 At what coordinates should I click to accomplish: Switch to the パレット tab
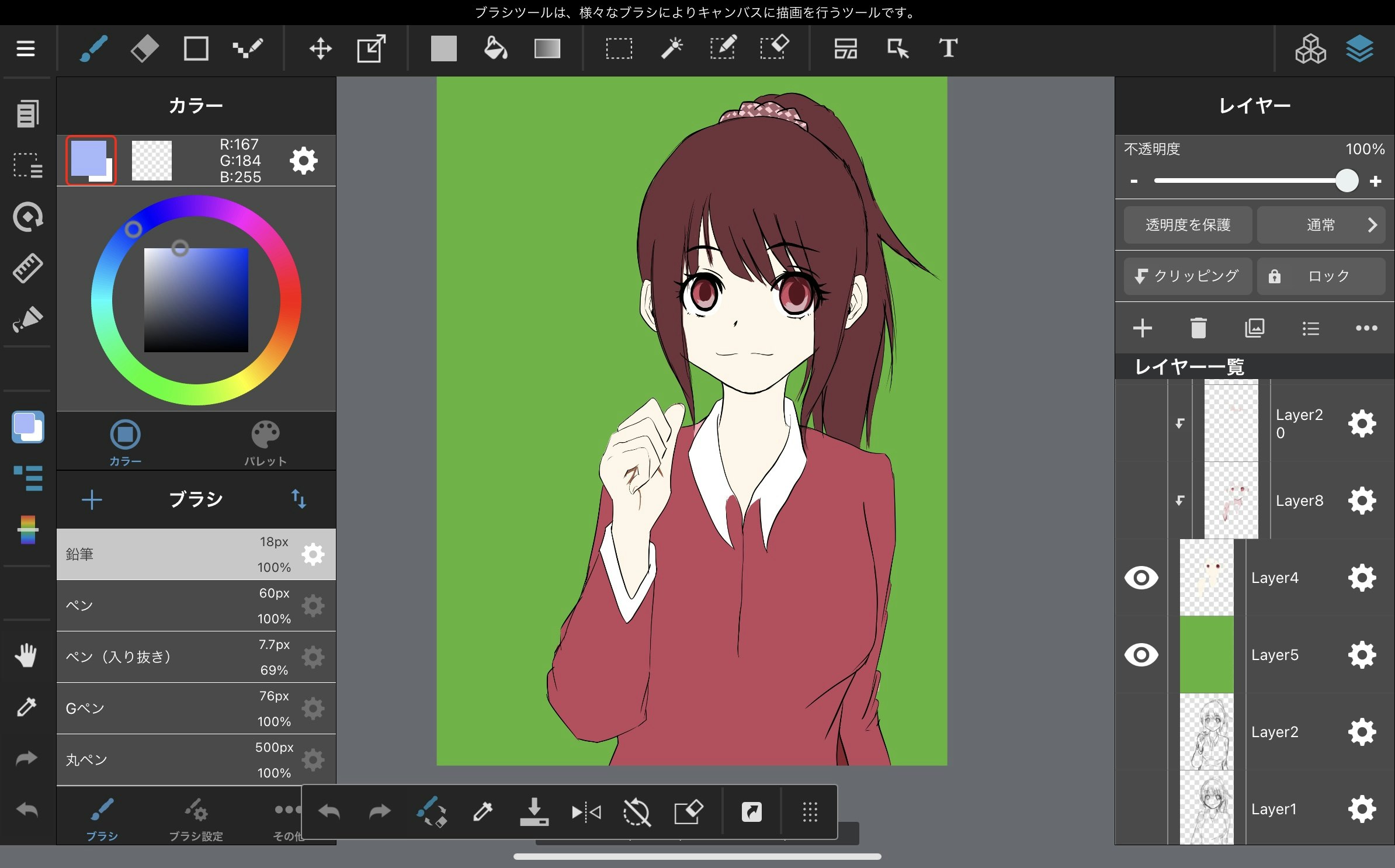(x=265, y=443)
